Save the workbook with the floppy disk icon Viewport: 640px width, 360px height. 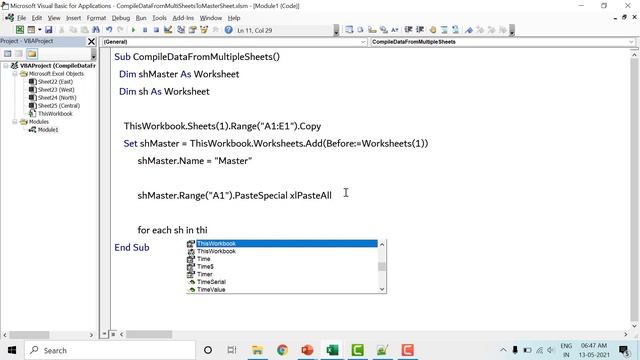tap(49, 30)
